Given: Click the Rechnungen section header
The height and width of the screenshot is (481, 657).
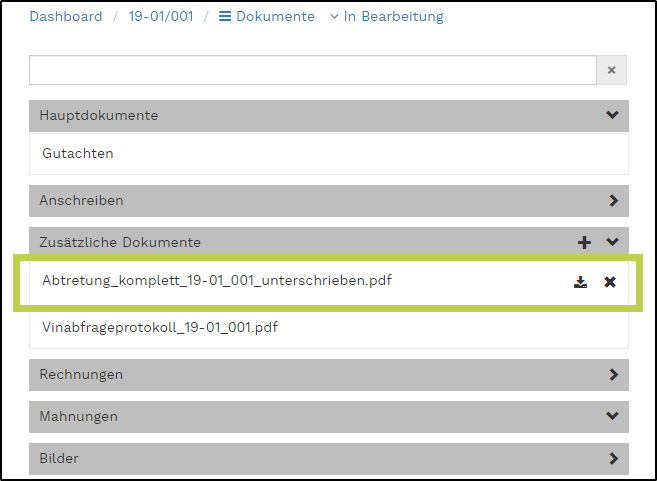Looking at the screenshot, I should click(82, 374).
